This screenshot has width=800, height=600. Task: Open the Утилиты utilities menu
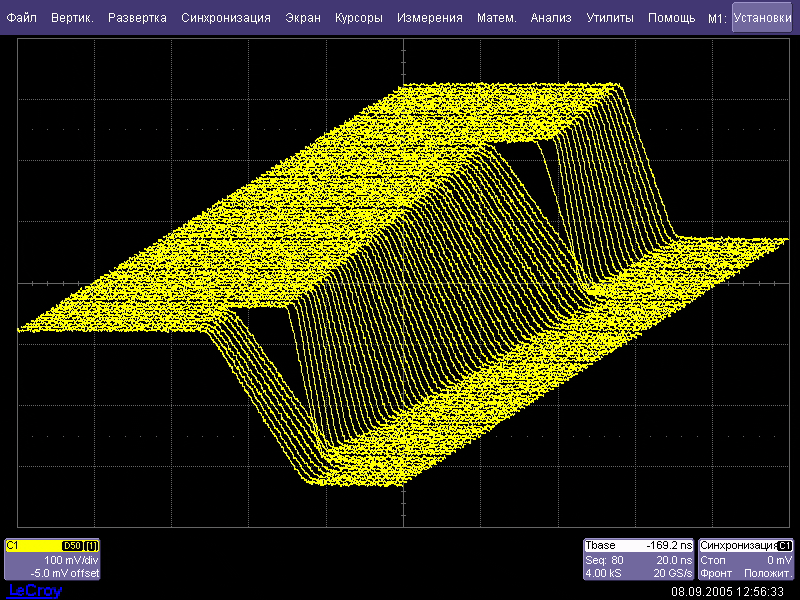click(x=610, y=18)
